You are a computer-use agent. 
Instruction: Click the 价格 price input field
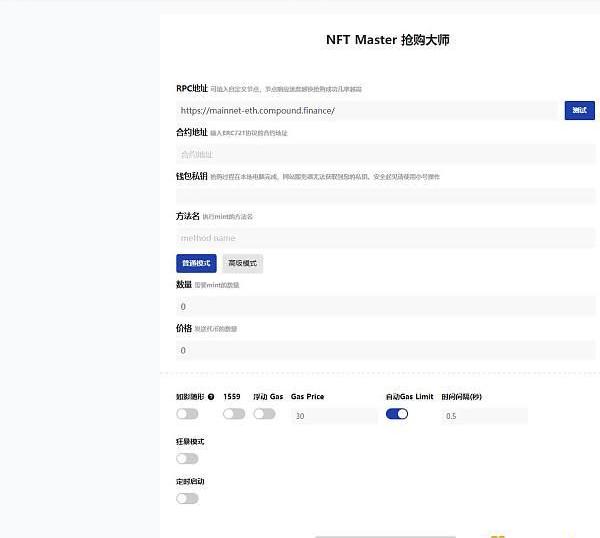[385, 350]
